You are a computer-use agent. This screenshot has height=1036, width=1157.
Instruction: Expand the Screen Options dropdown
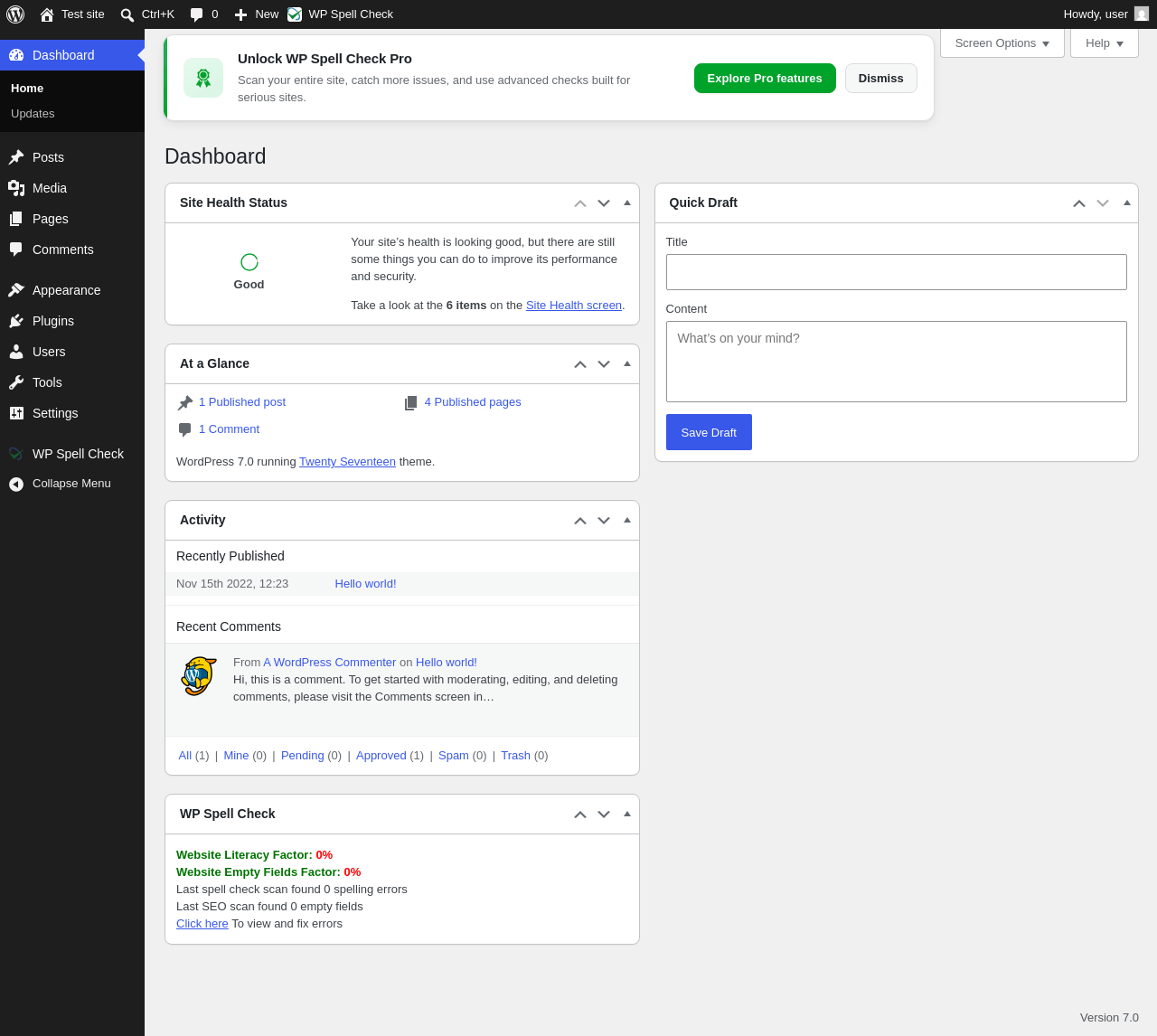click(1002, 43)
